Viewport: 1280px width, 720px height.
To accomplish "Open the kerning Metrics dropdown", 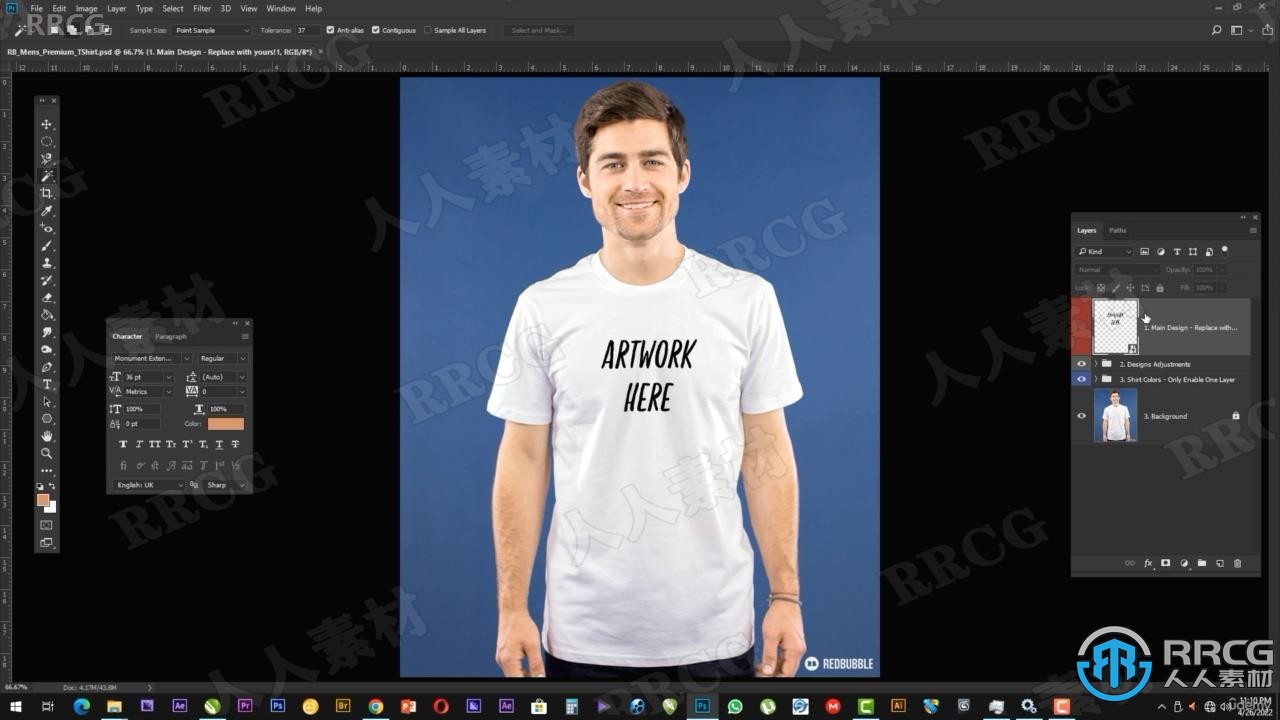I will [148, 392].
